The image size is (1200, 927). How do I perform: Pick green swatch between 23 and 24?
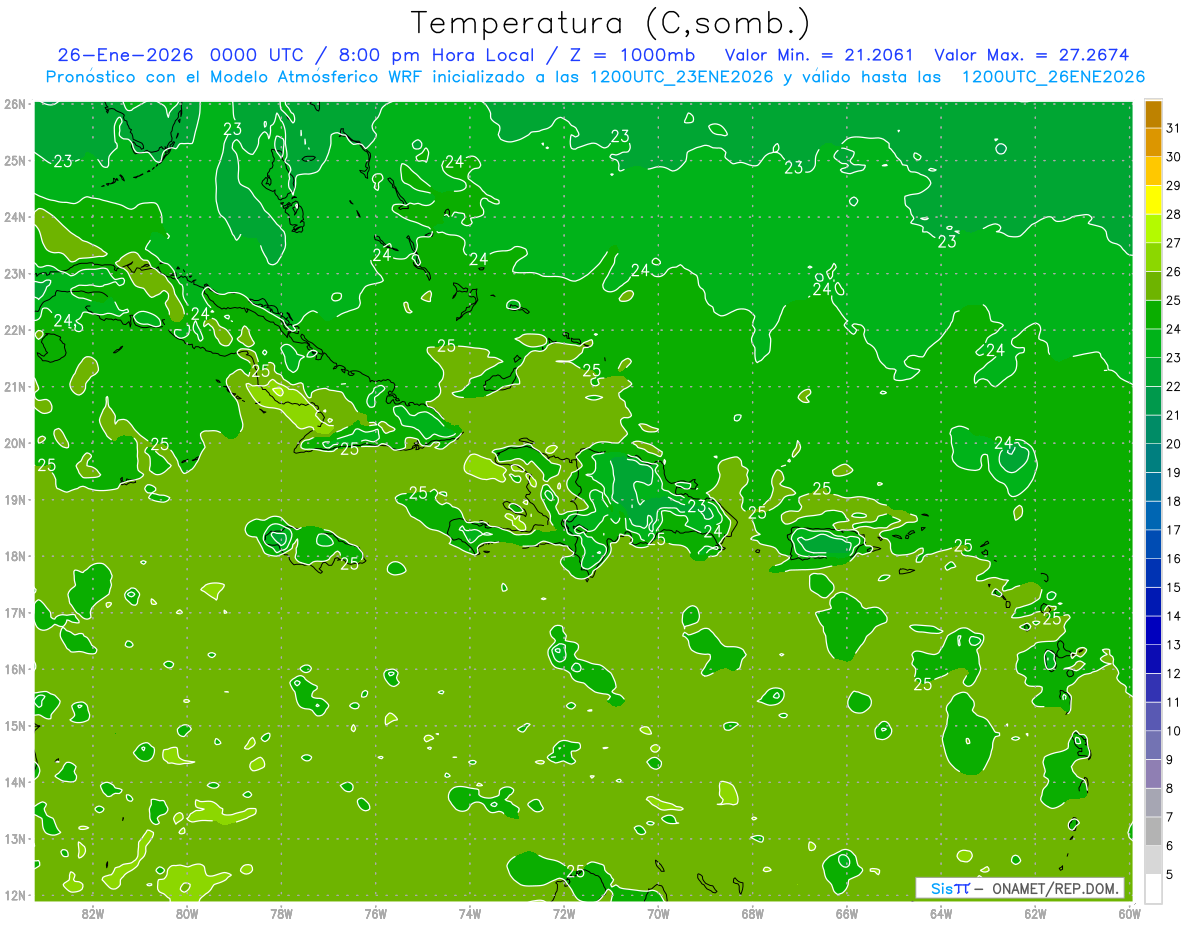(x=1153, y=344)
